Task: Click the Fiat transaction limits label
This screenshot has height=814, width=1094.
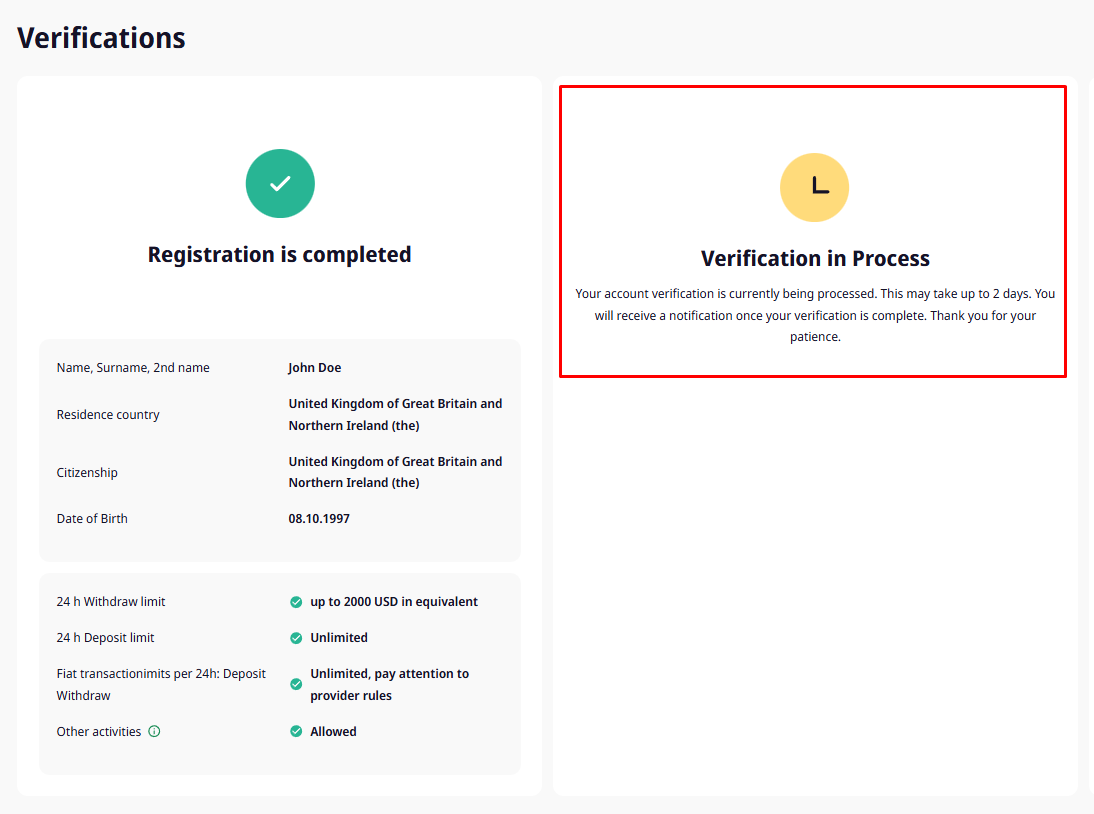Action: click(x=161, y=684)
